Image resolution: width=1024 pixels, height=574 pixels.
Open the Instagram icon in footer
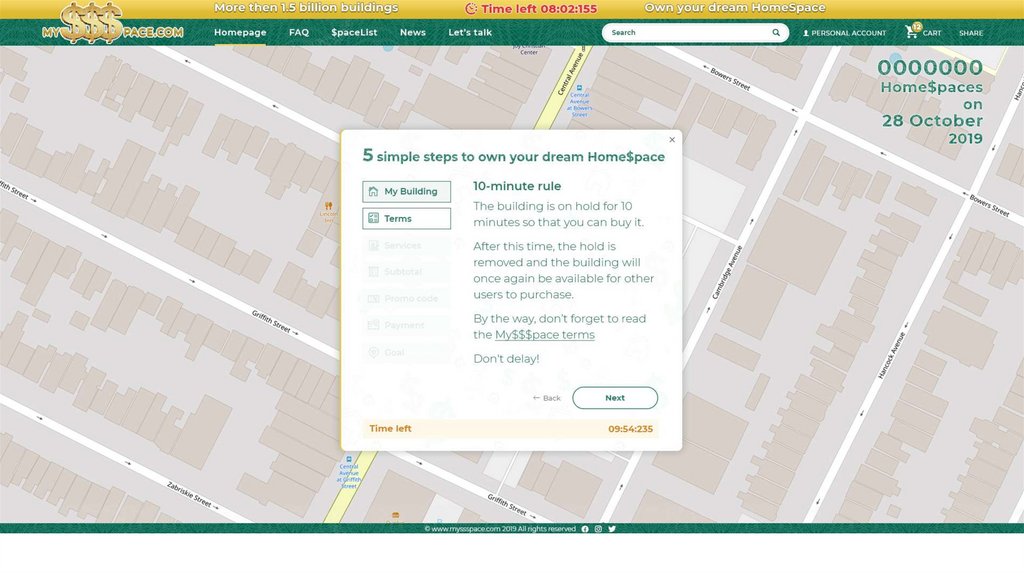pos(598,529)
